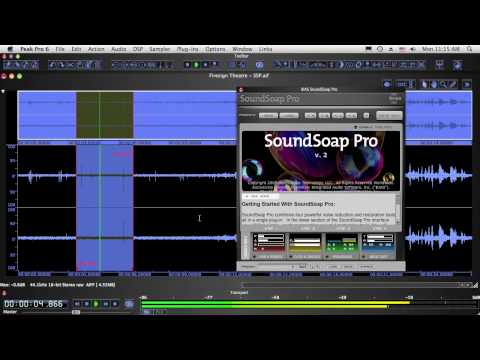
Task: Open the Options menu
Action: pyautogui.click(x=215, y=49)
